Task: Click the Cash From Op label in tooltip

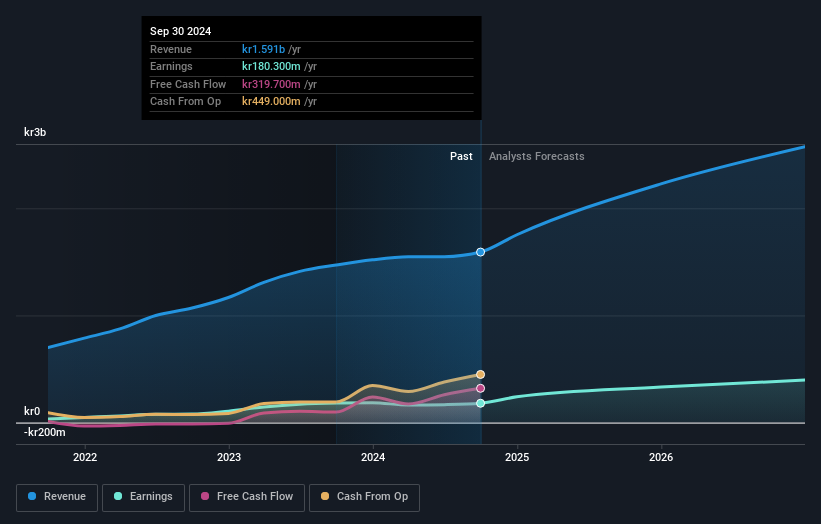Action: click(x=185, y=102)
